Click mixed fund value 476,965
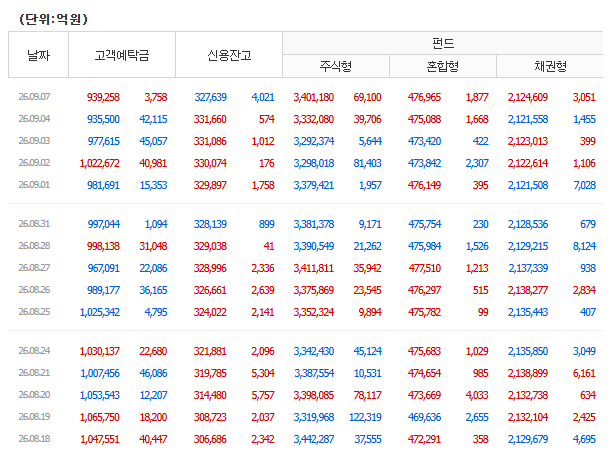This screenshot has height=452, width=612. pyautogui.click(x=424, y=97)
